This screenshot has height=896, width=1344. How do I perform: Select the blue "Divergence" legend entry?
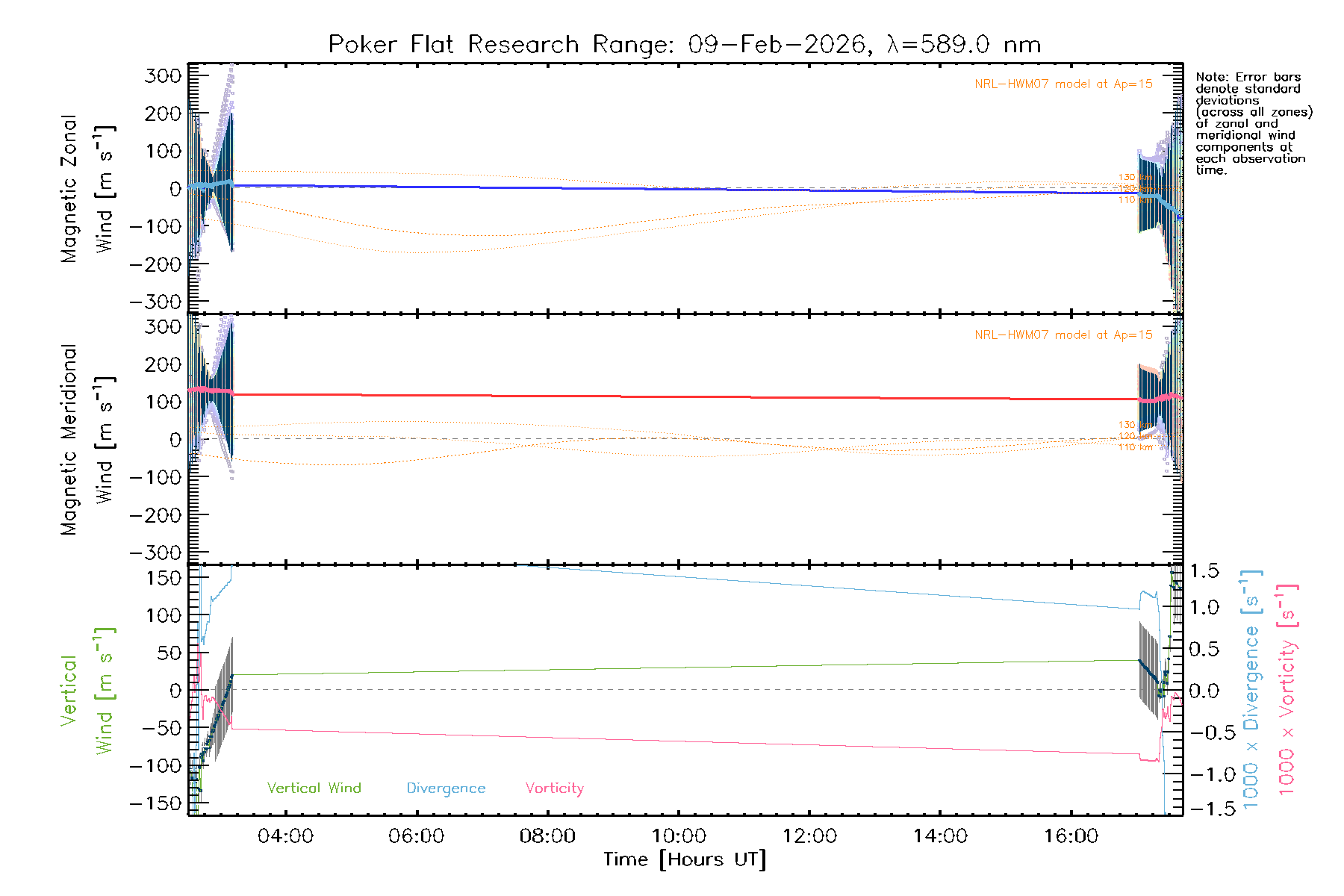coord(446,788)
